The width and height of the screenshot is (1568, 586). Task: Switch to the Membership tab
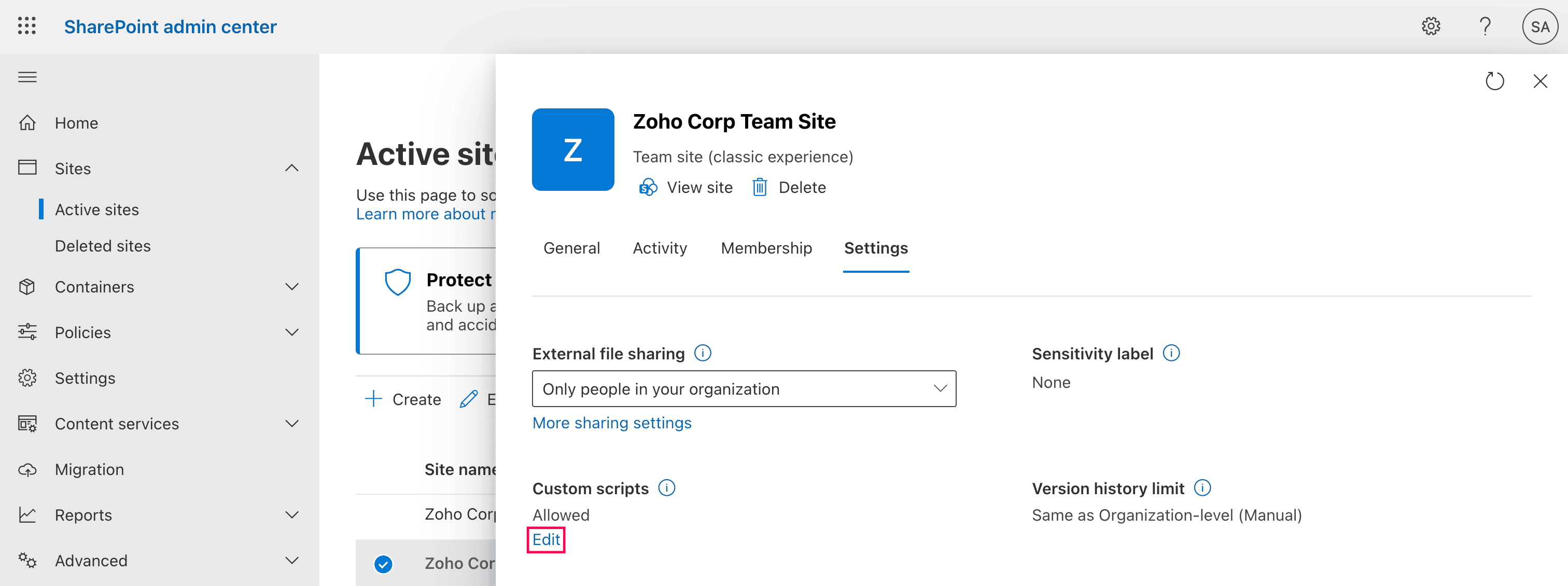tap(766, 248)
